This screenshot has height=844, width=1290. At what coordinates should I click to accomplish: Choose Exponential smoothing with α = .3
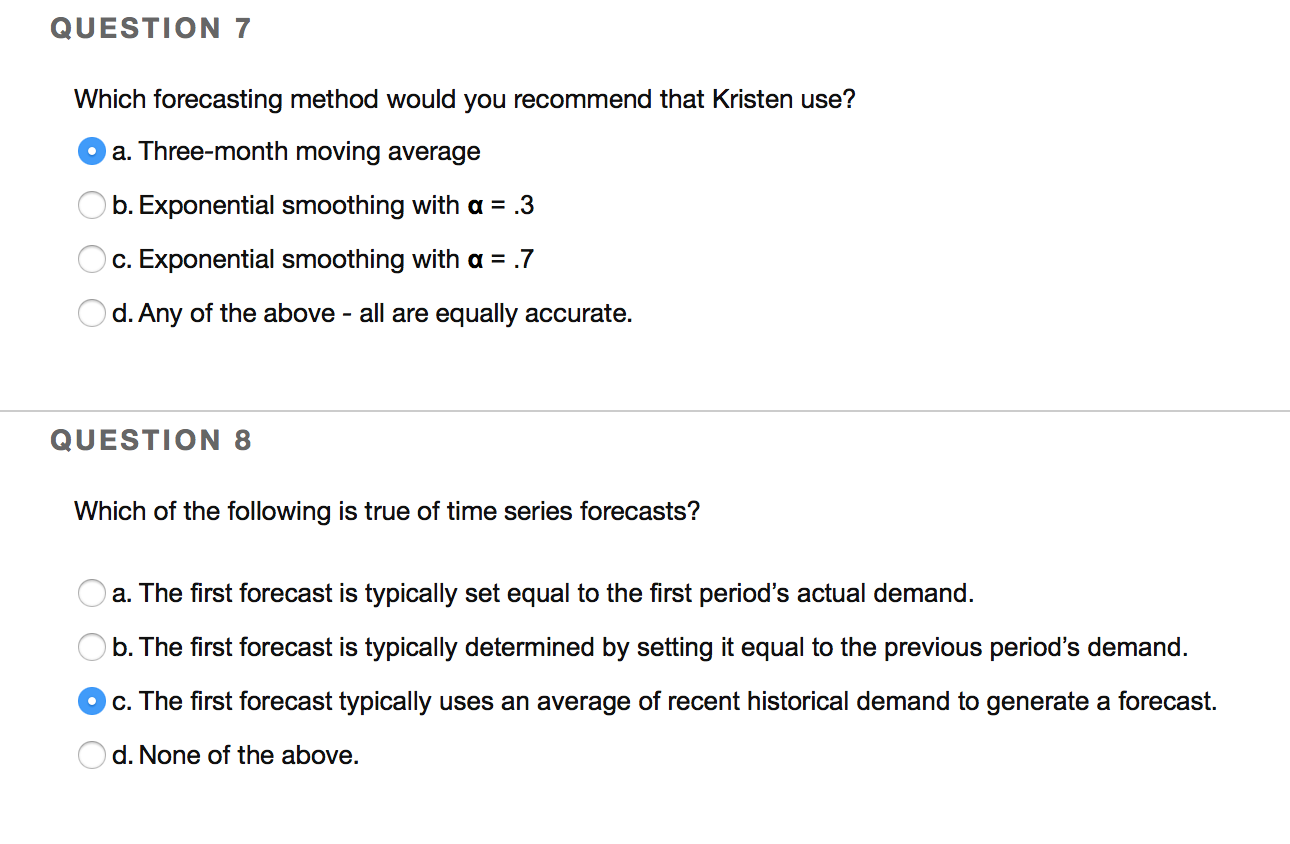(x=92, y=205)
